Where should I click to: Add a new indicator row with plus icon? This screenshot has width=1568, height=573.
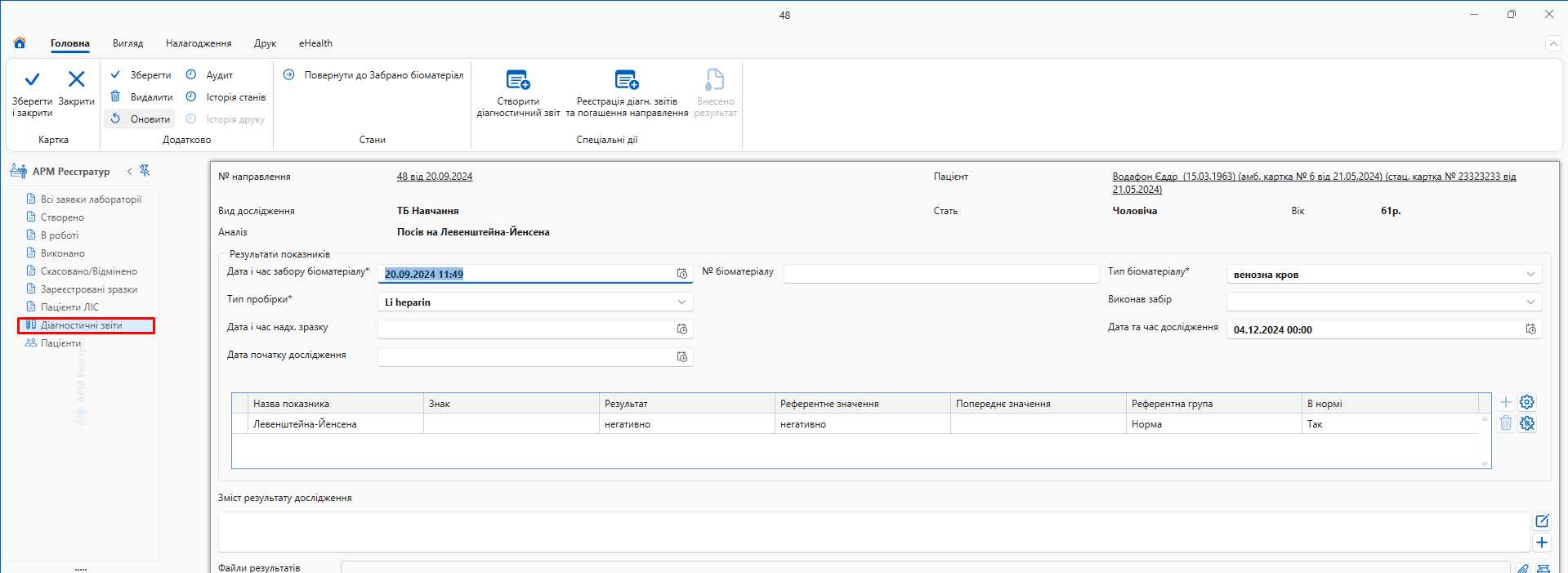[x=1506, y=402]
